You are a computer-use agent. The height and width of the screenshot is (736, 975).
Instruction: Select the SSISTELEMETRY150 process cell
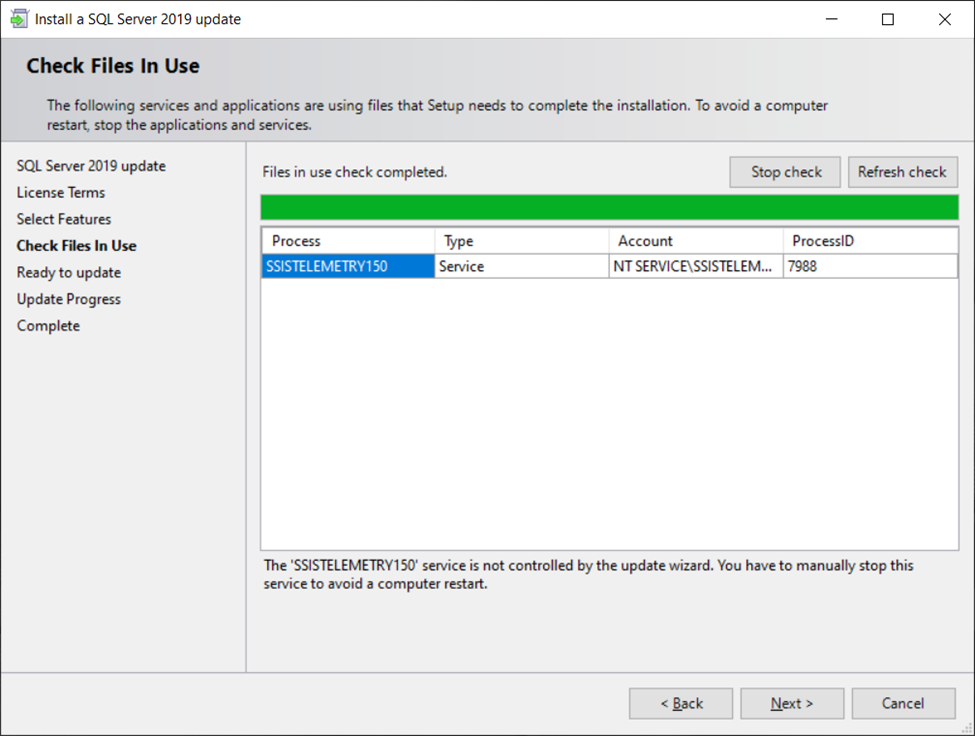(348, 266)
